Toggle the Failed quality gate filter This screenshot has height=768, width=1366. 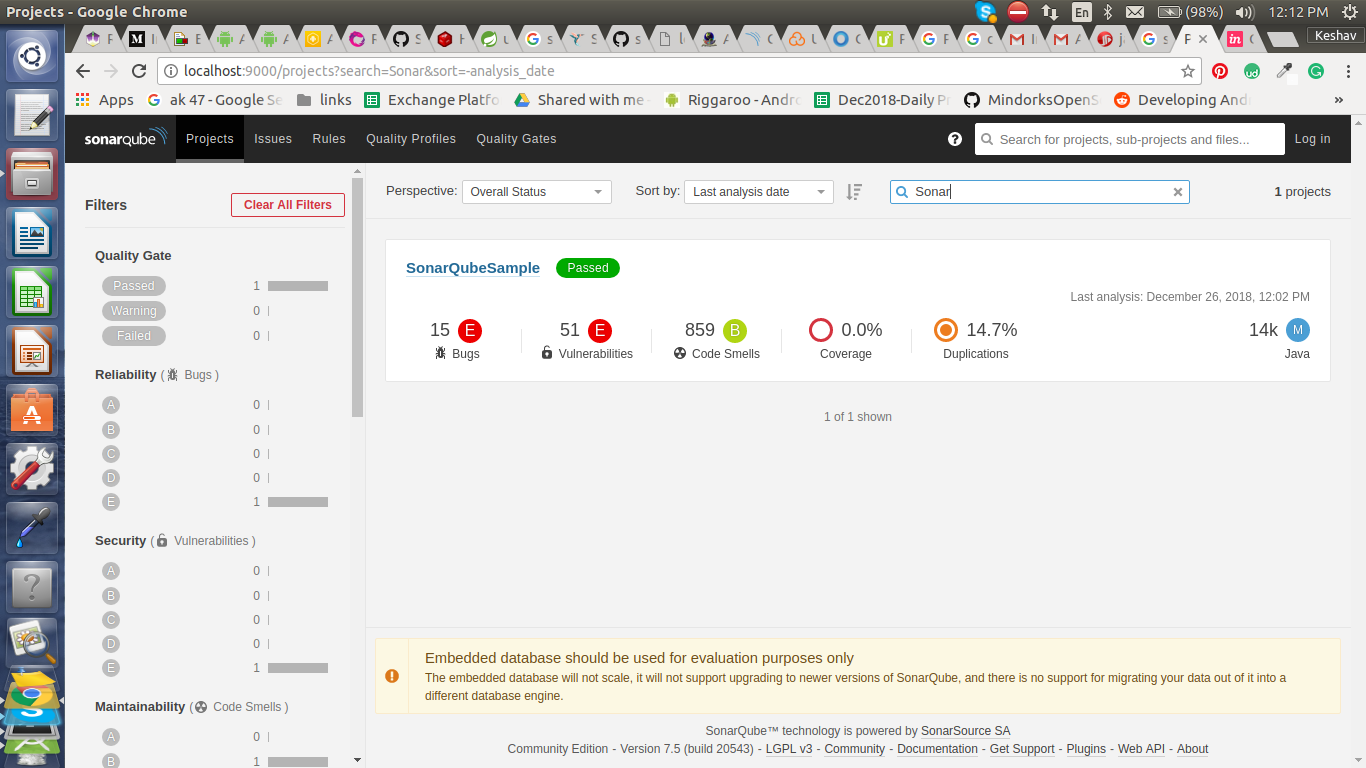click(x=134, y=336)
